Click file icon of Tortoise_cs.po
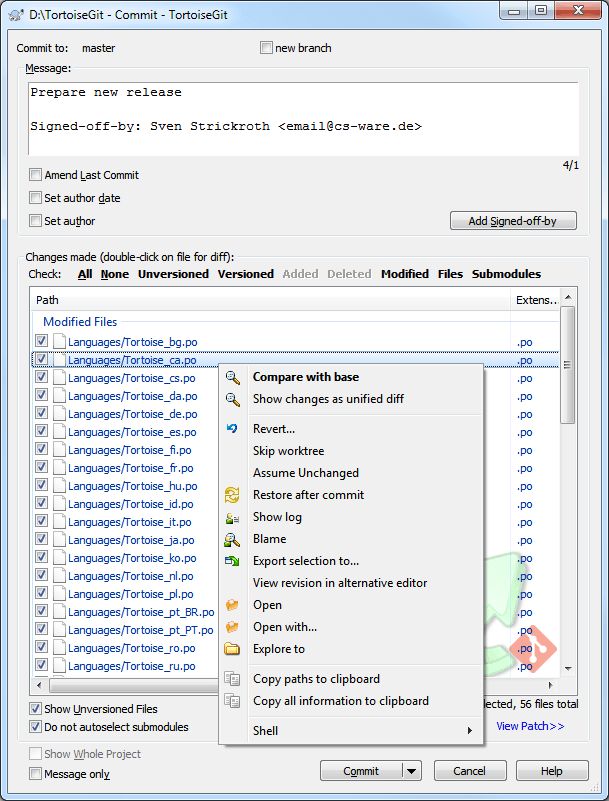The height and width of the screenshot is (801, 609). (60, 378)
